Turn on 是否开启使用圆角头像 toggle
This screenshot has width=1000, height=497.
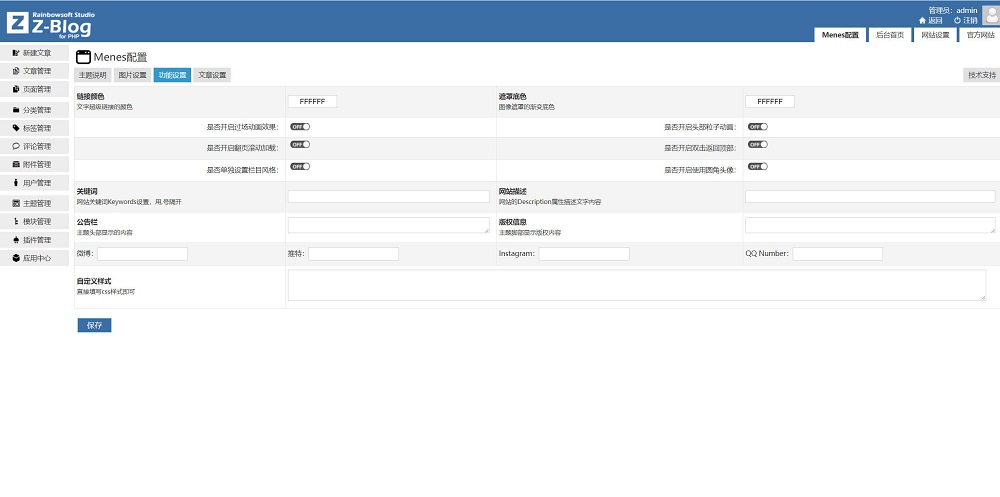(757, 167)
